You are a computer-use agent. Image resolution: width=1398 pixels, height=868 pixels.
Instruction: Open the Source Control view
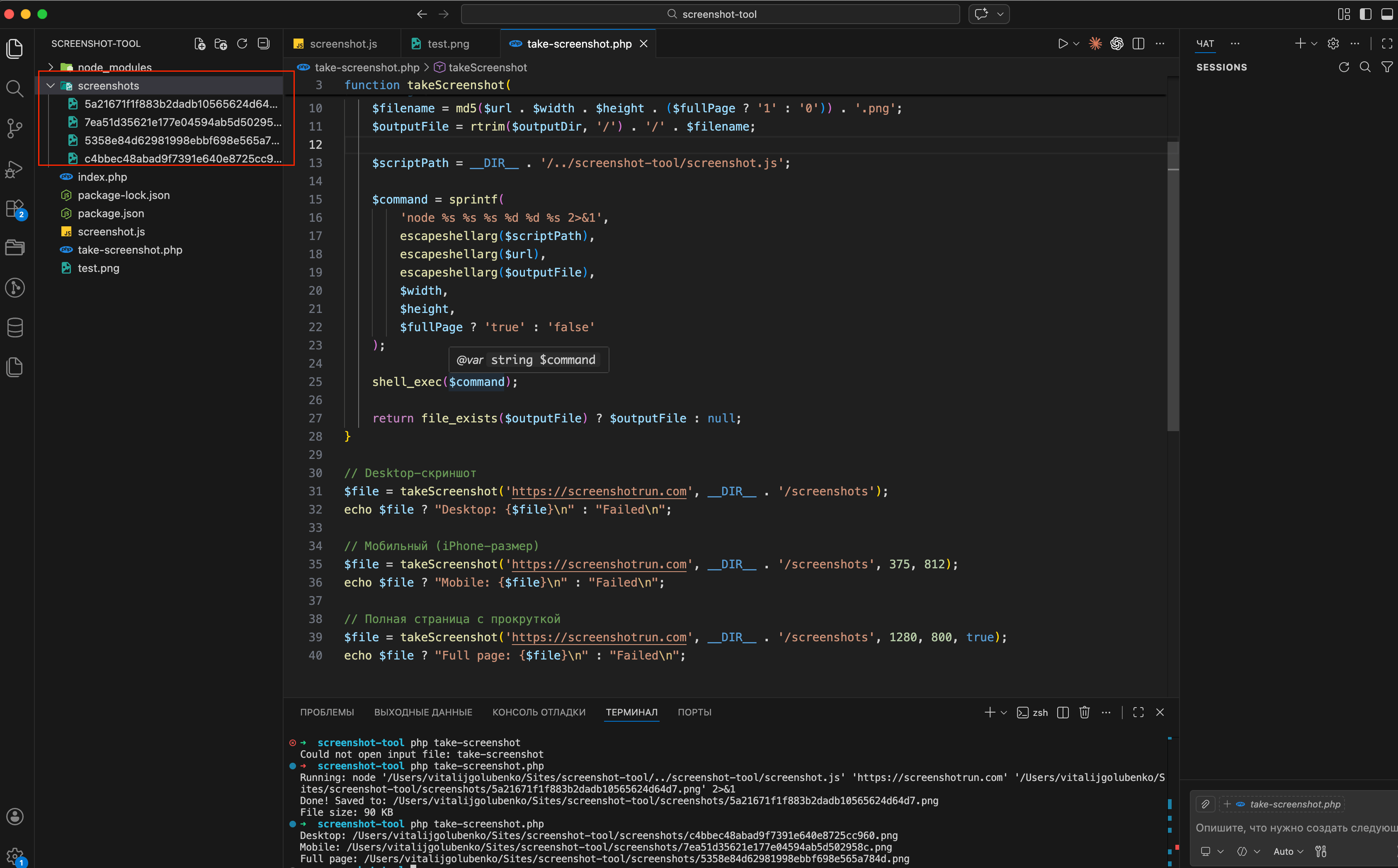point(15,128)
